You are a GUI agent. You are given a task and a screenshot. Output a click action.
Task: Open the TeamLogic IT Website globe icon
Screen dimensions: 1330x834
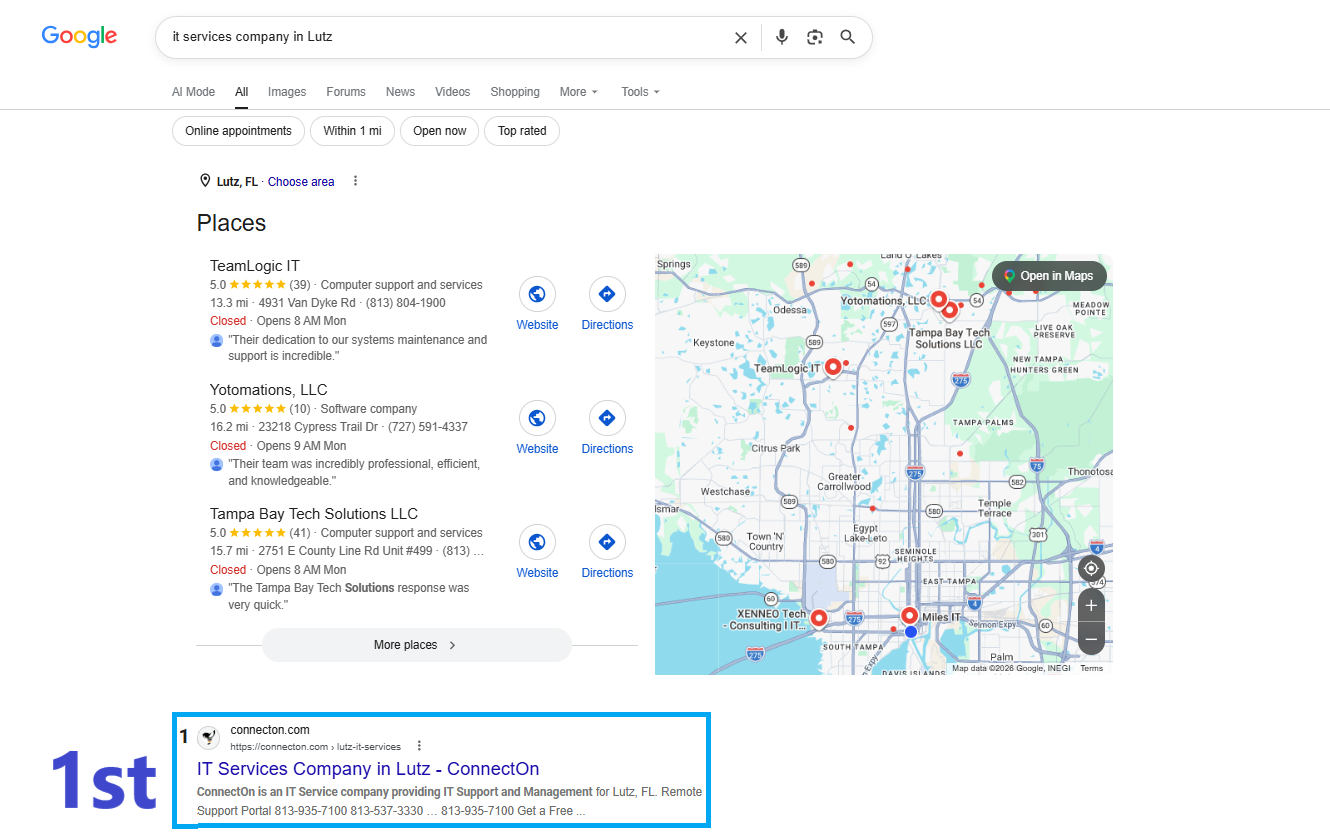(x=537, y=294)
